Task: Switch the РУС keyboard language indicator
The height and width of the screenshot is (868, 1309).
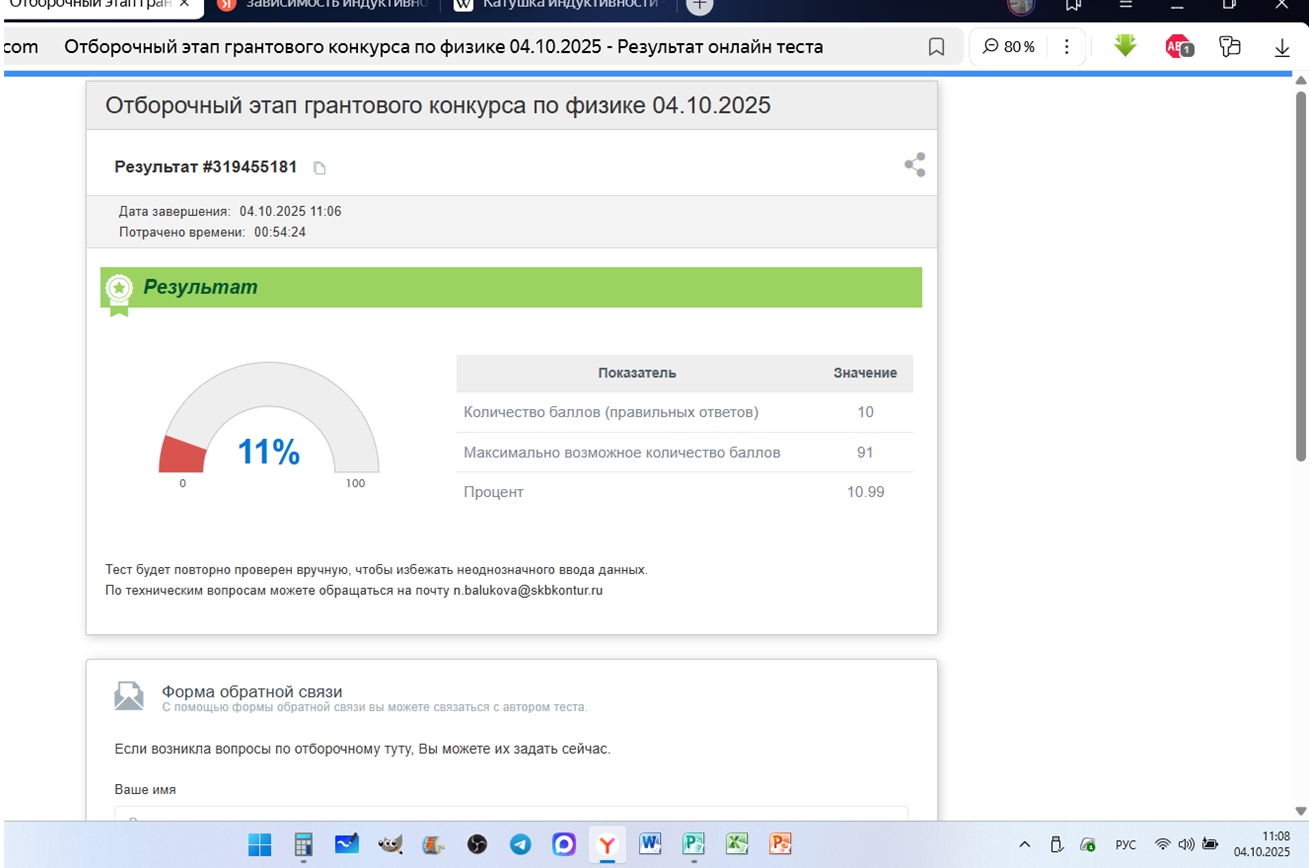Action: coord(1125,845)
